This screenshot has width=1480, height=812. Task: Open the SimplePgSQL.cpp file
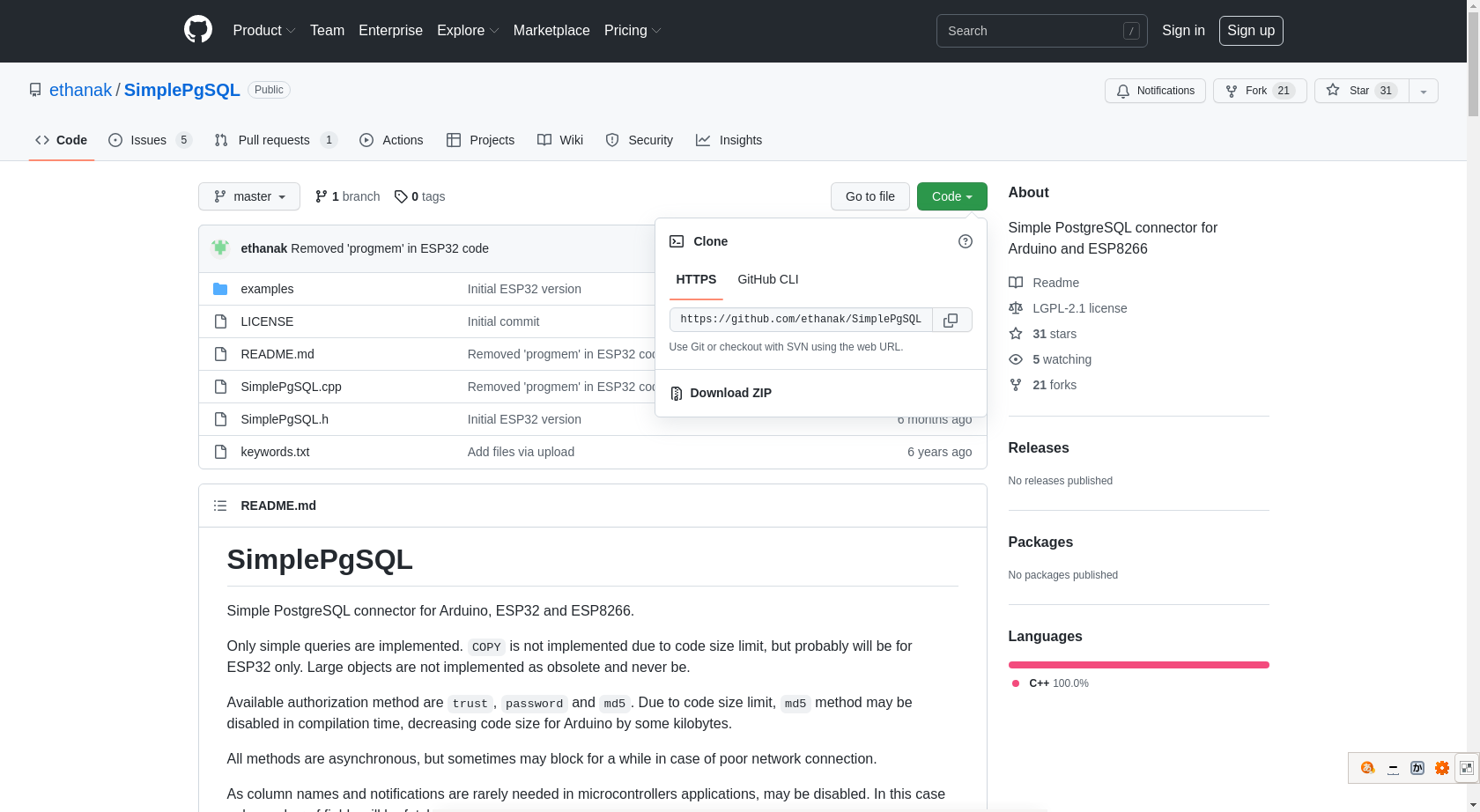291,387
